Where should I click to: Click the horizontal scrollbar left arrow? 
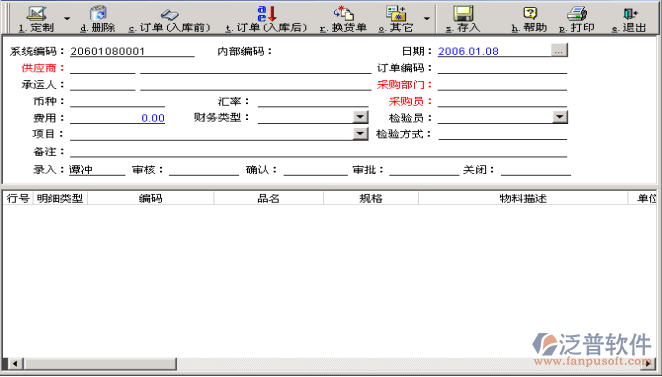[15, 363]
